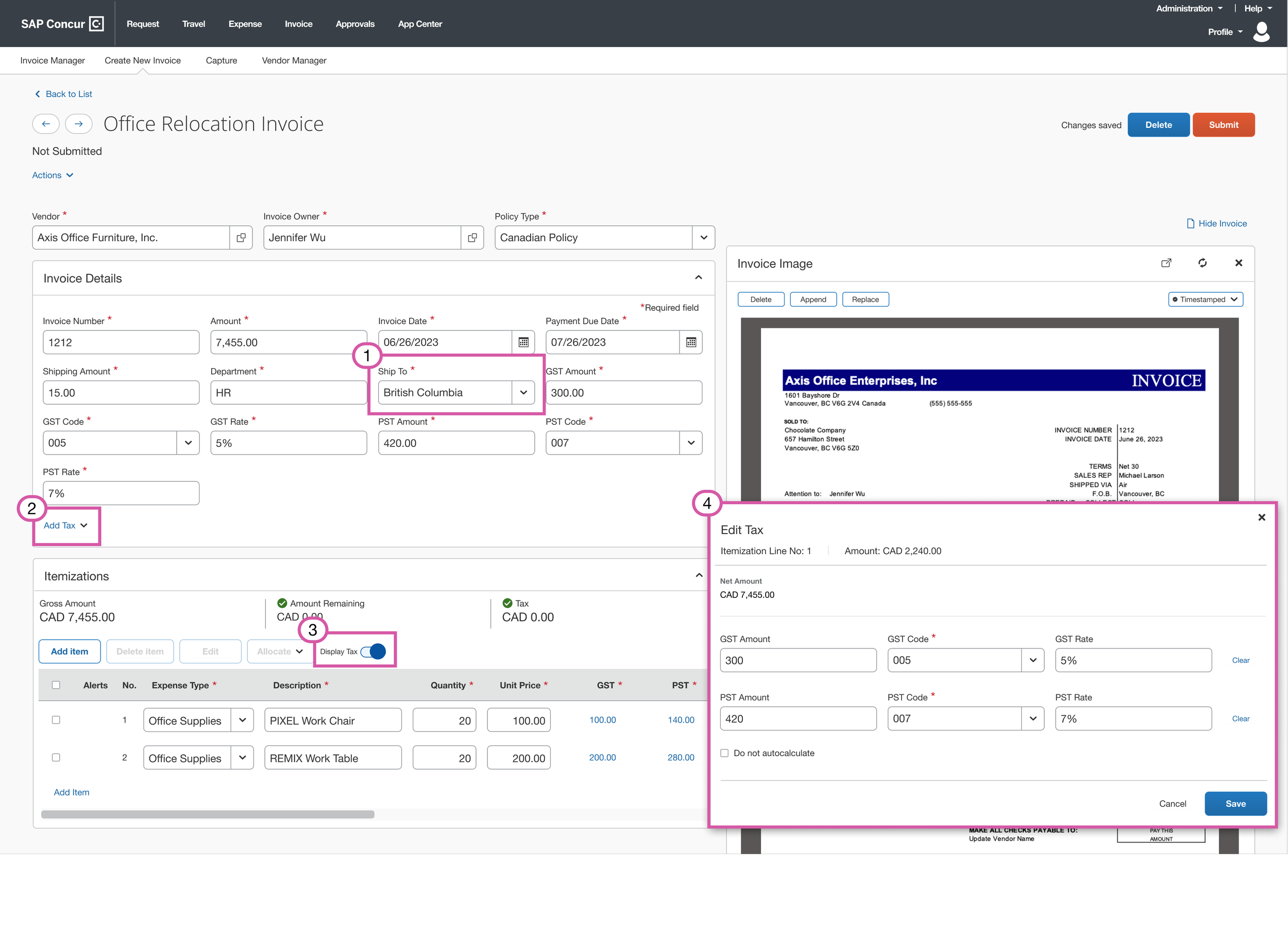The image size is (1288, 950).
Task: Go to next invoice with right arrow
Action: 79,124
